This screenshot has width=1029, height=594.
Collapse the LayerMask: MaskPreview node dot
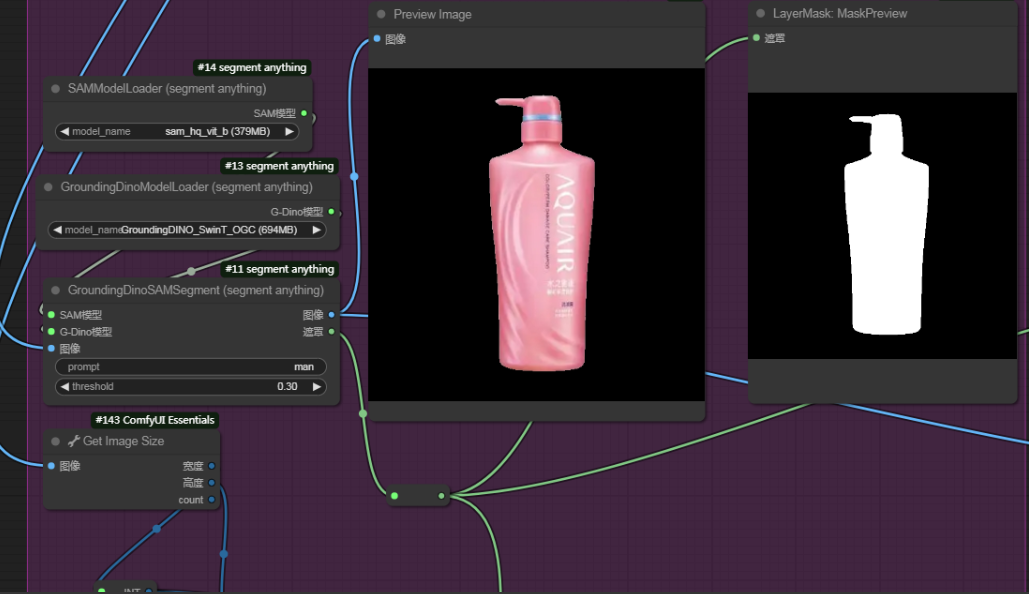point(761,13)
